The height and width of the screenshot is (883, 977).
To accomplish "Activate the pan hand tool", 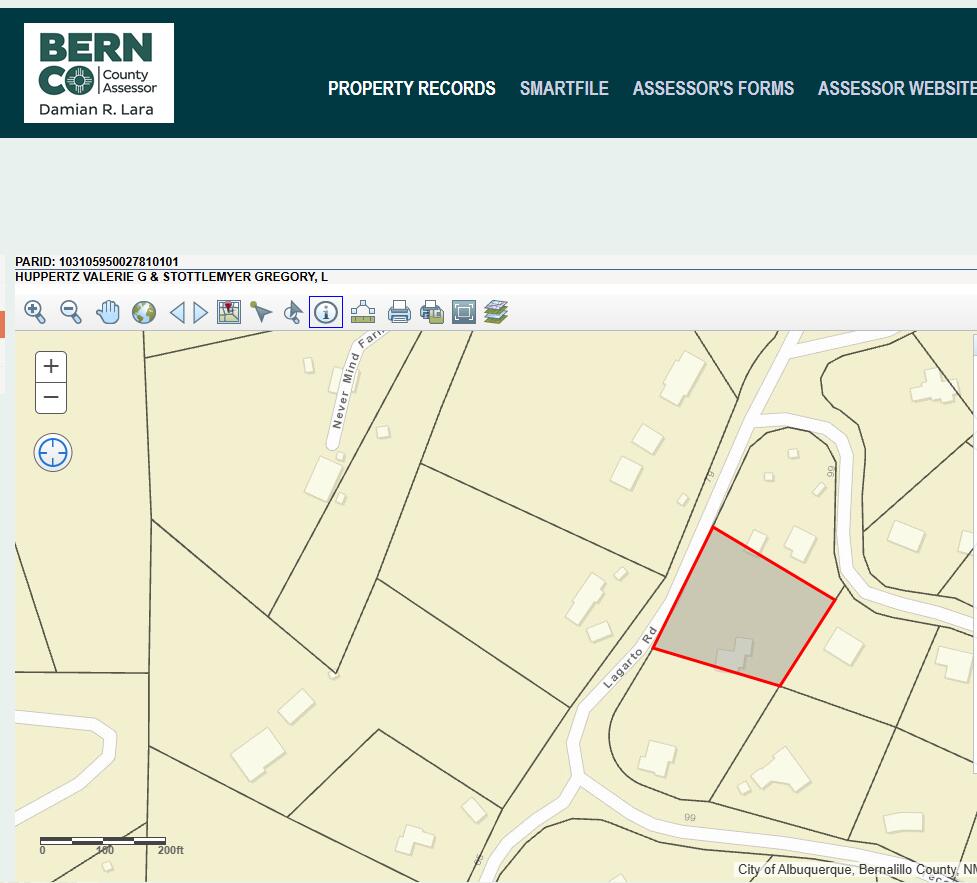I will [x=108, y=312].
